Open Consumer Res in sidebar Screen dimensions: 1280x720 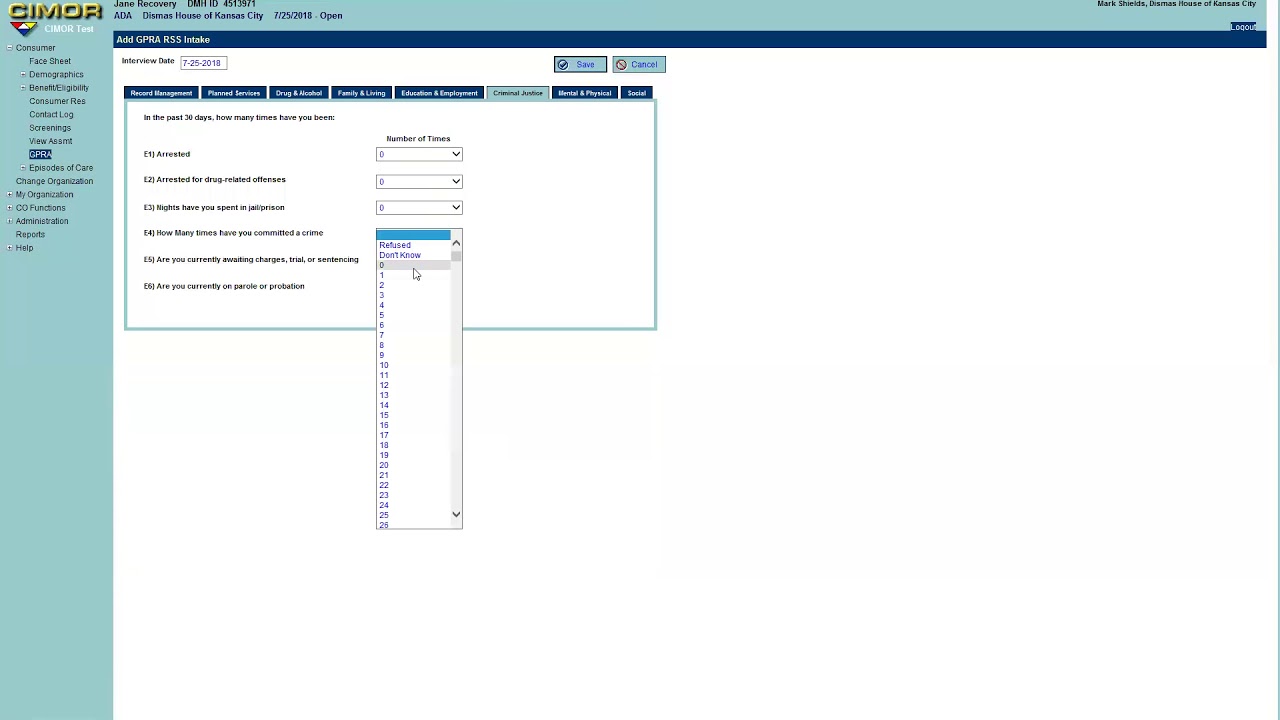[57, 101]
